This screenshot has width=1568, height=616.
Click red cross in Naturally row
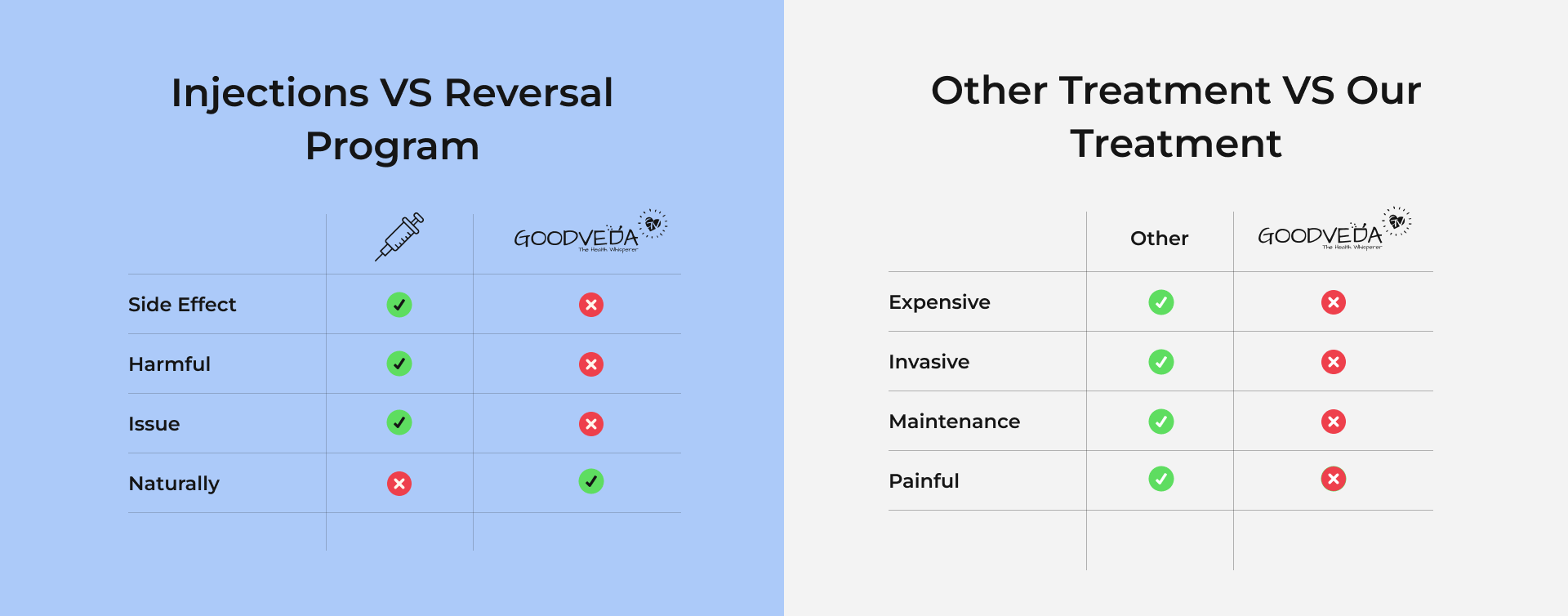tap(399, 484)
